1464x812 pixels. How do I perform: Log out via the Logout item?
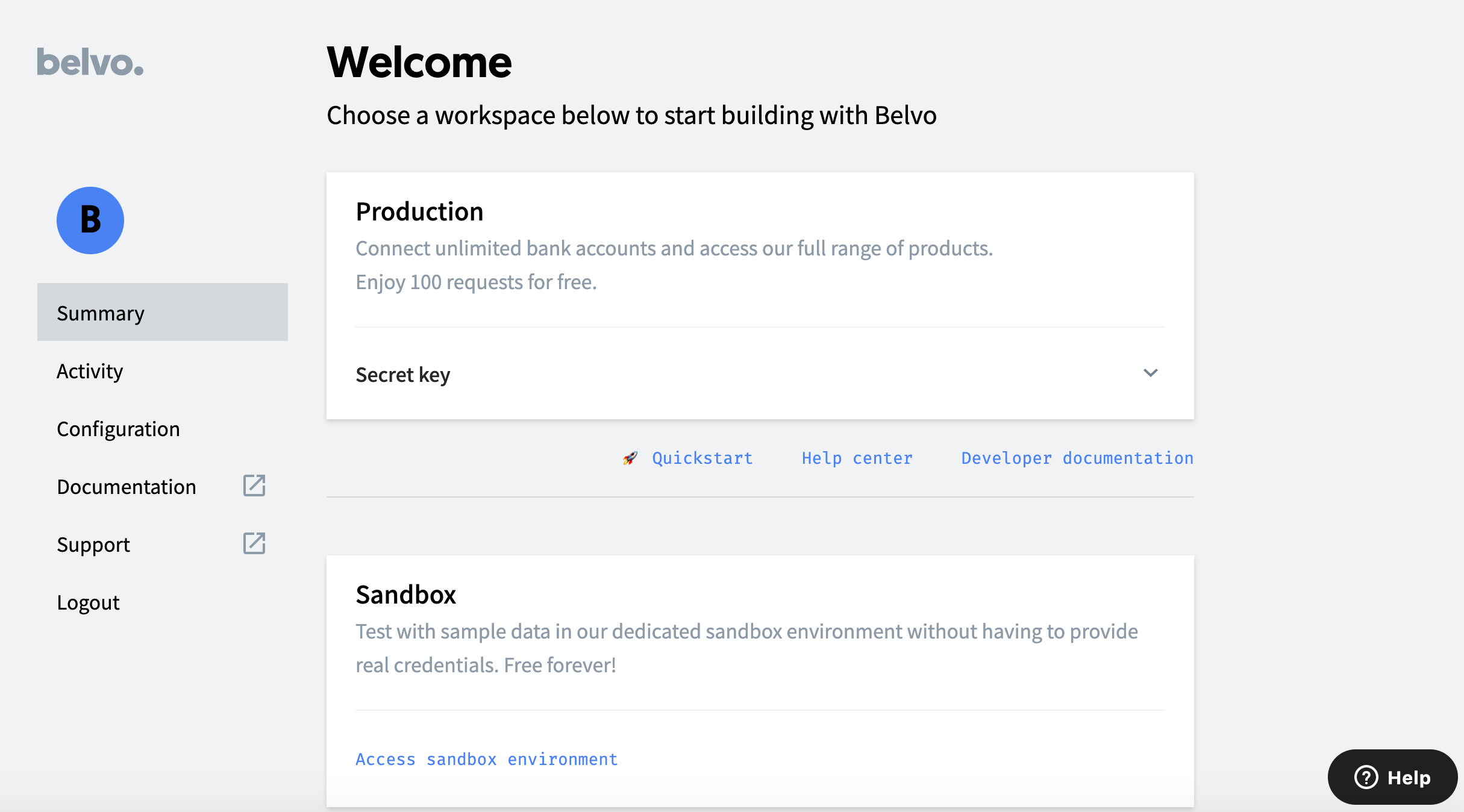click(x=88, y=602)
